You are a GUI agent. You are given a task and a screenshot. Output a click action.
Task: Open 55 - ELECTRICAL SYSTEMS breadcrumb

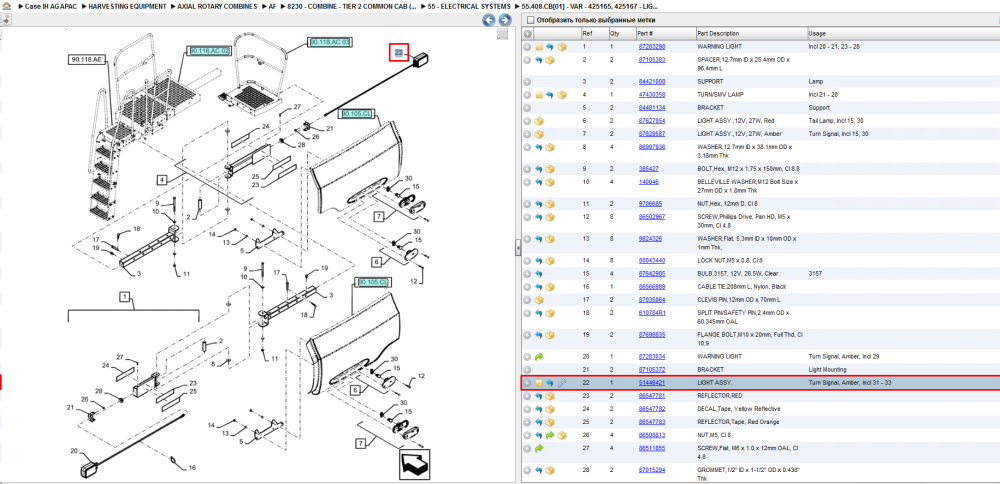469,6
